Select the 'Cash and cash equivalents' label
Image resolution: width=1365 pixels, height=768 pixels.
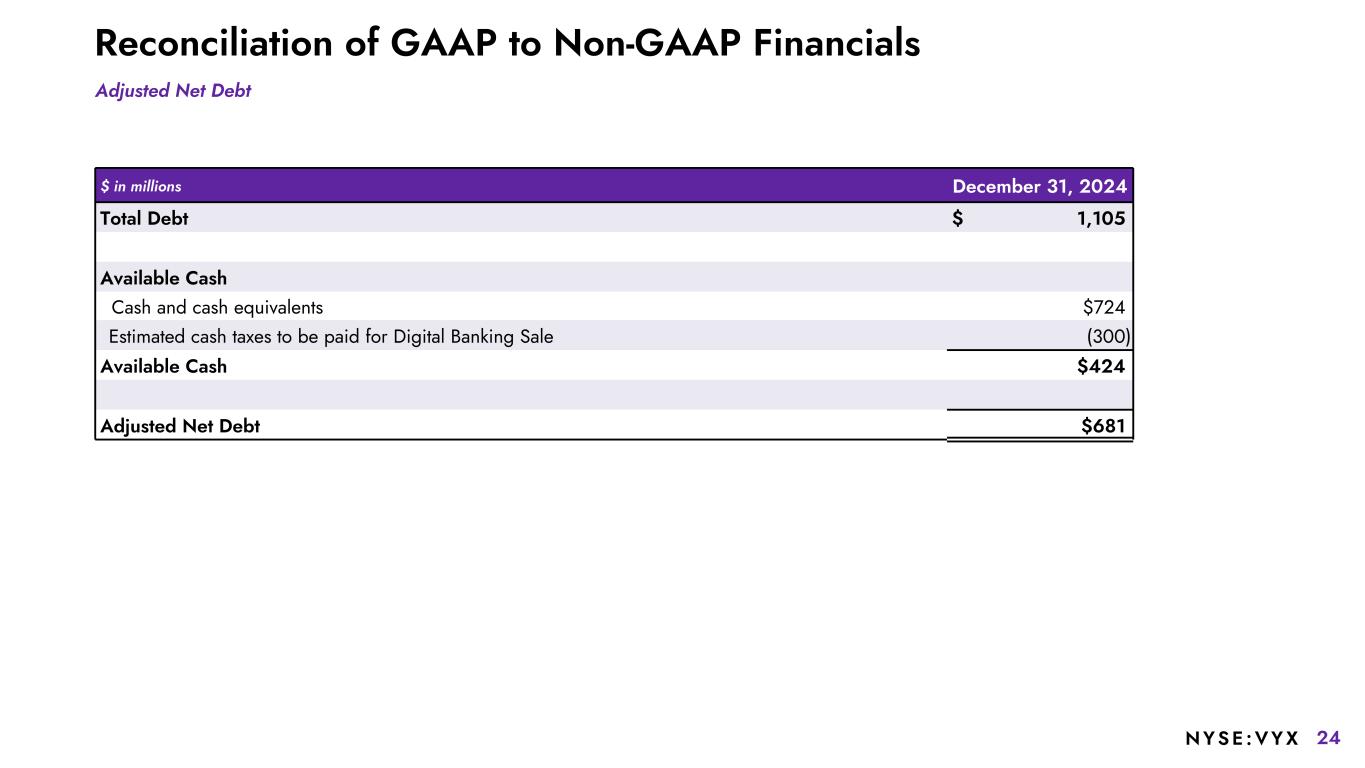(x=217, y=307)
